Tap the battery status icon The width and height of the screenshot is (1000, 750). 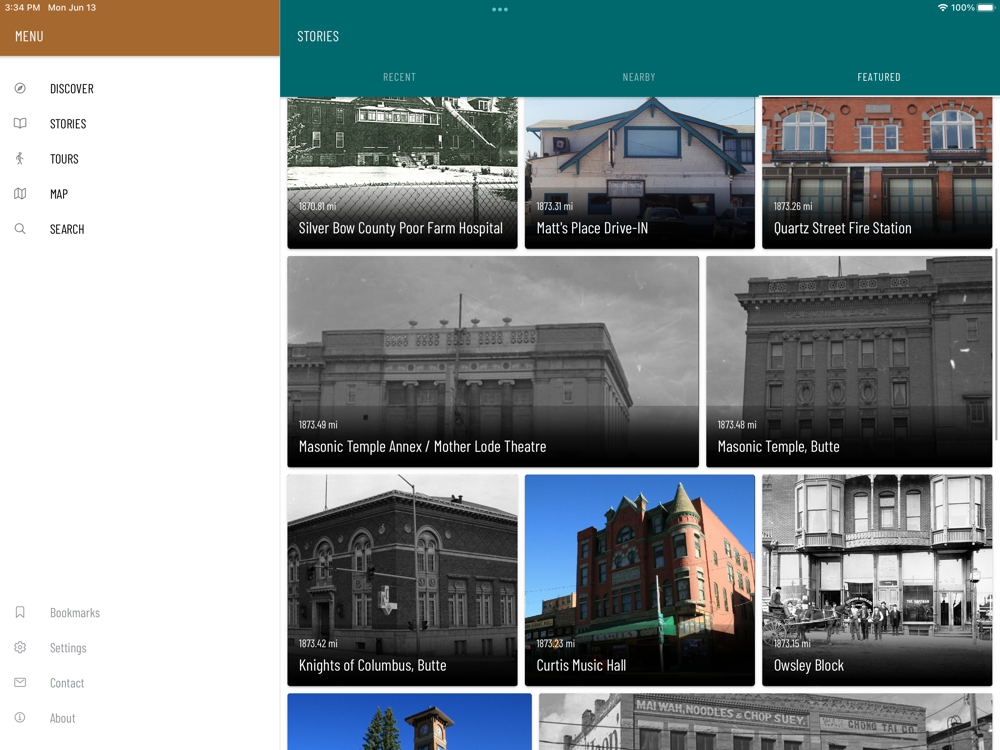(x=986, y=8)
